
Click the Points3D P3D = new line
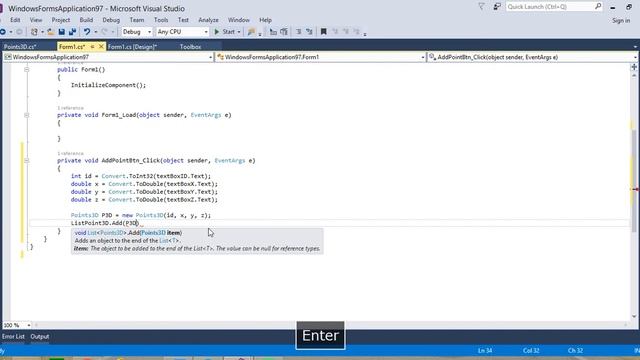point(141,216)
